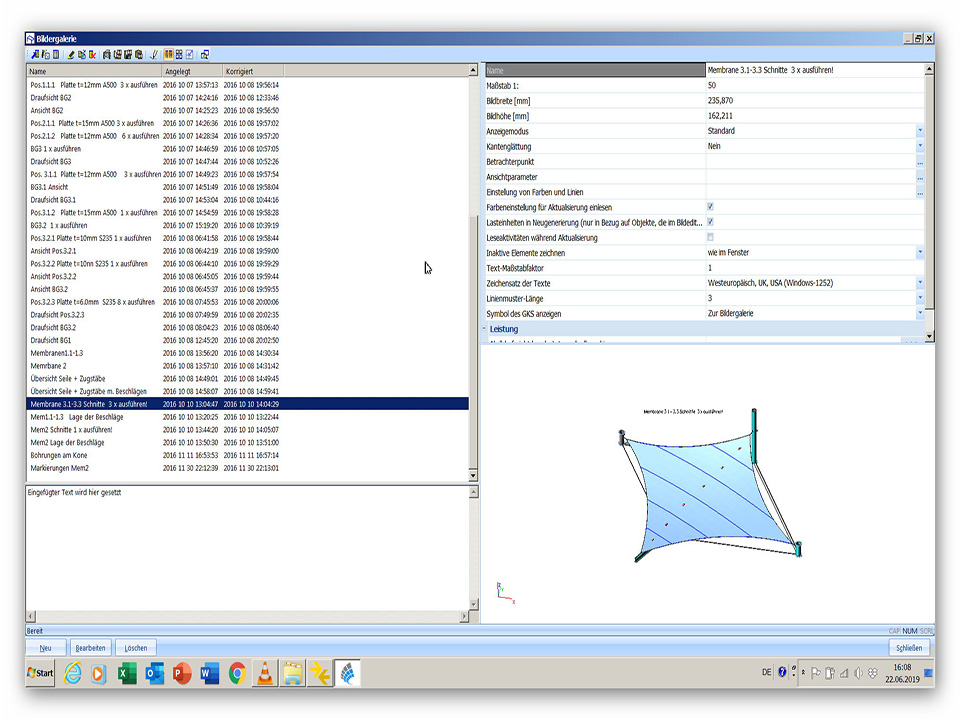This screenshot has height=720, width=960.
Task: Toggle Lasteinheiten in Neugenerierung checkbox
Action: coord(710,222)
